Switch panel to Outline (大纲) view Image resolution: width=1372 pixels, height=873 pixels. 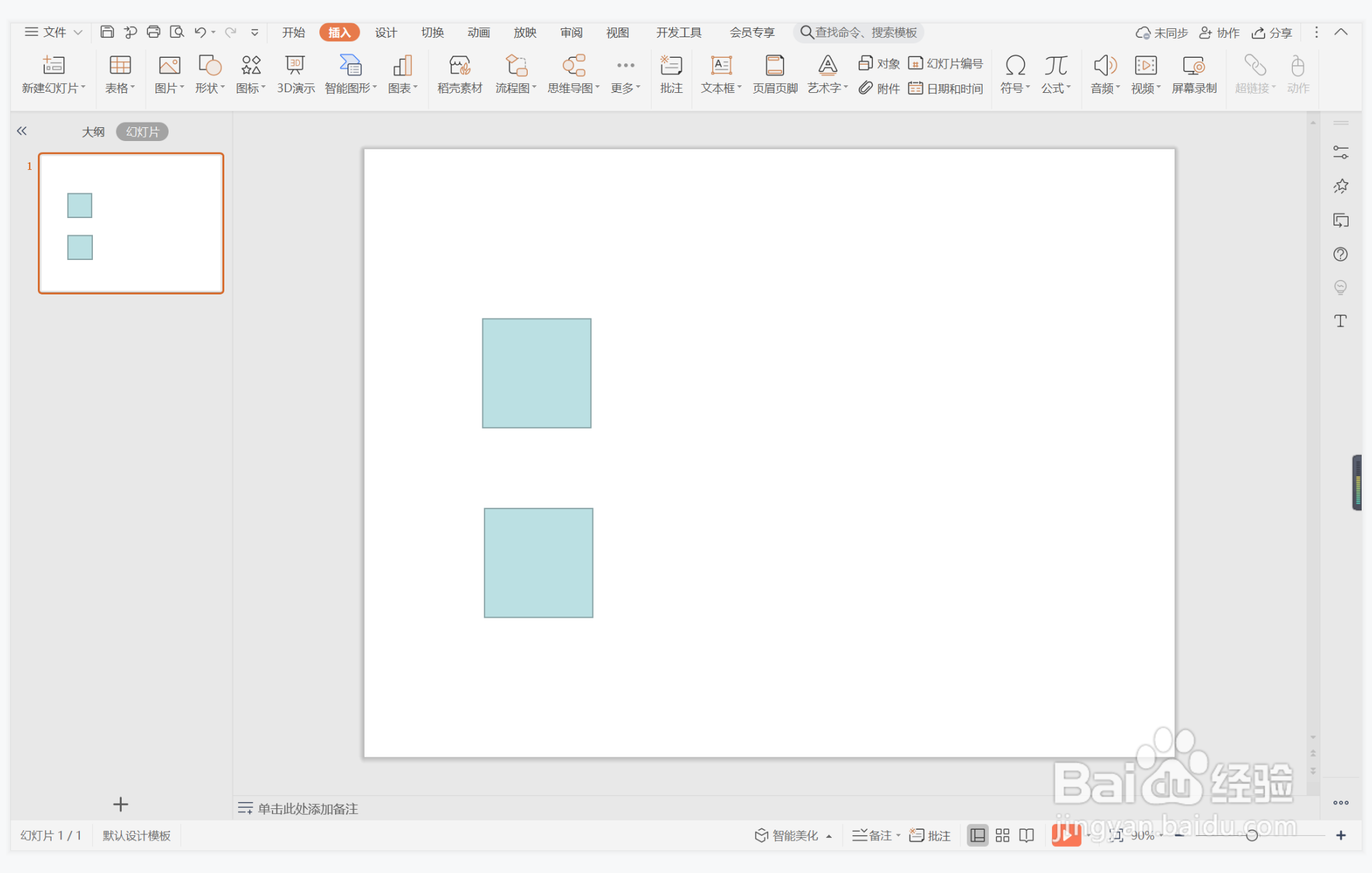point(93,131)
